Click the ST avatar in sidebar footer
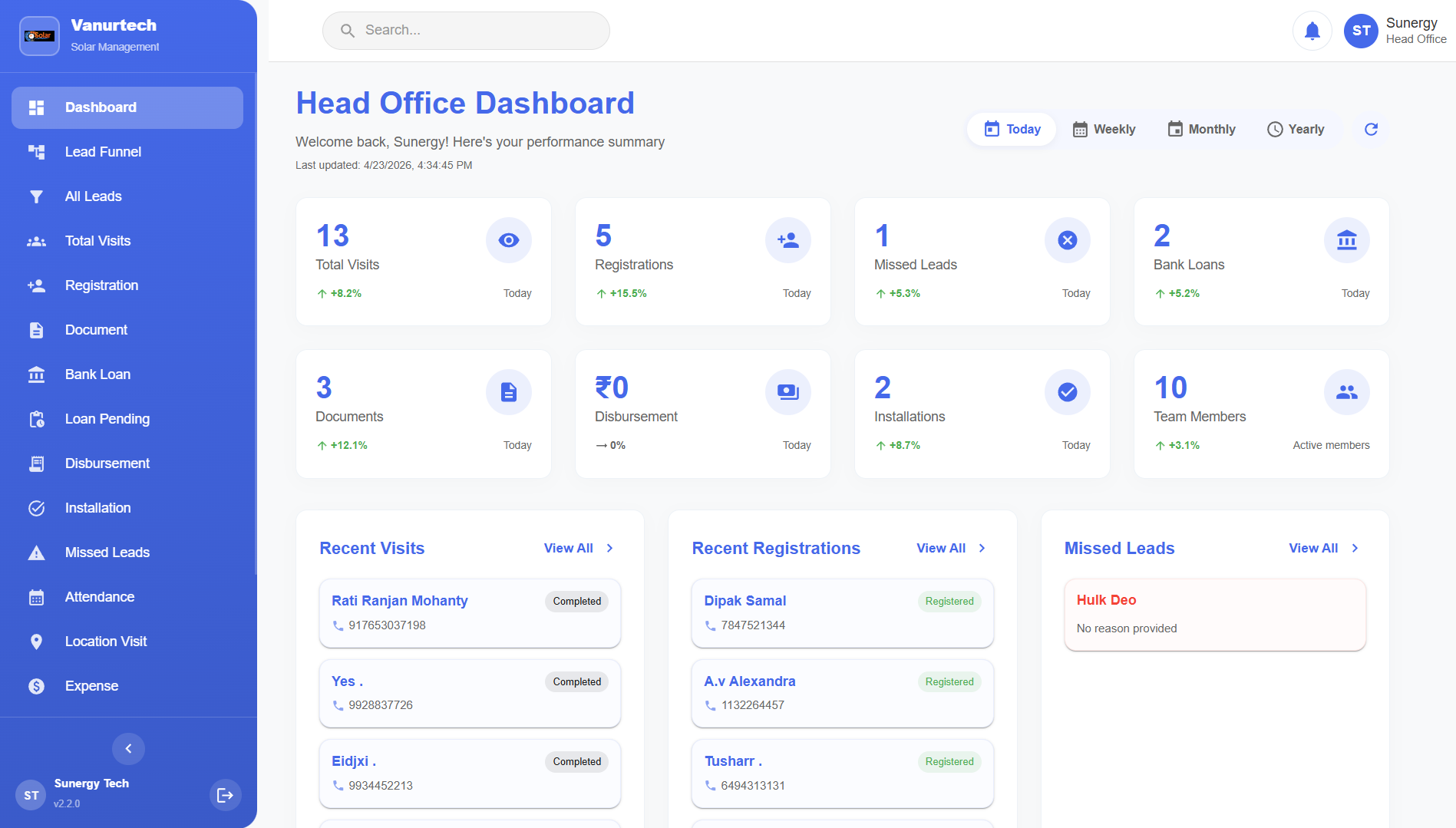Viewport: 1456px width, 828px height. 31,795
